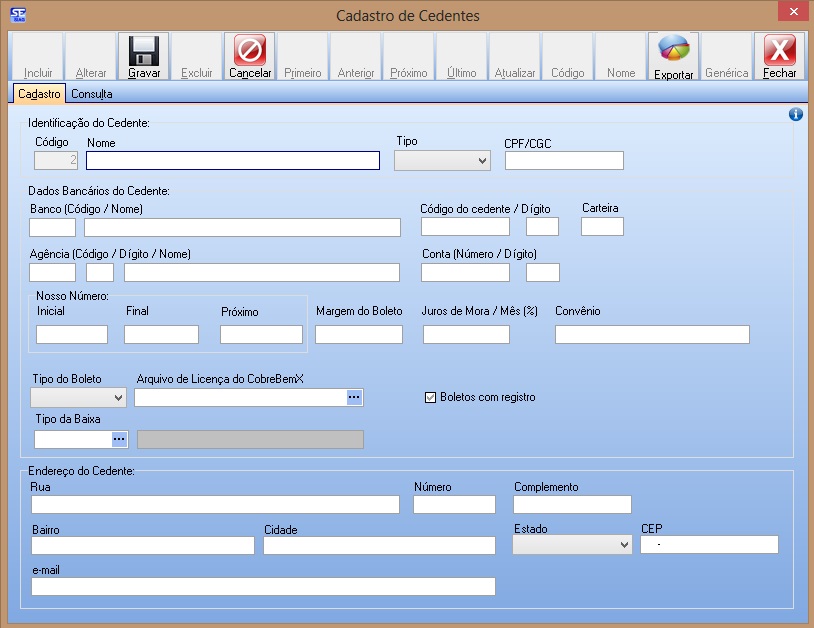The height and width of the screenshot is (628, 814).
Task: Click the e-mail input field
Action: click(x=263, y=586)
